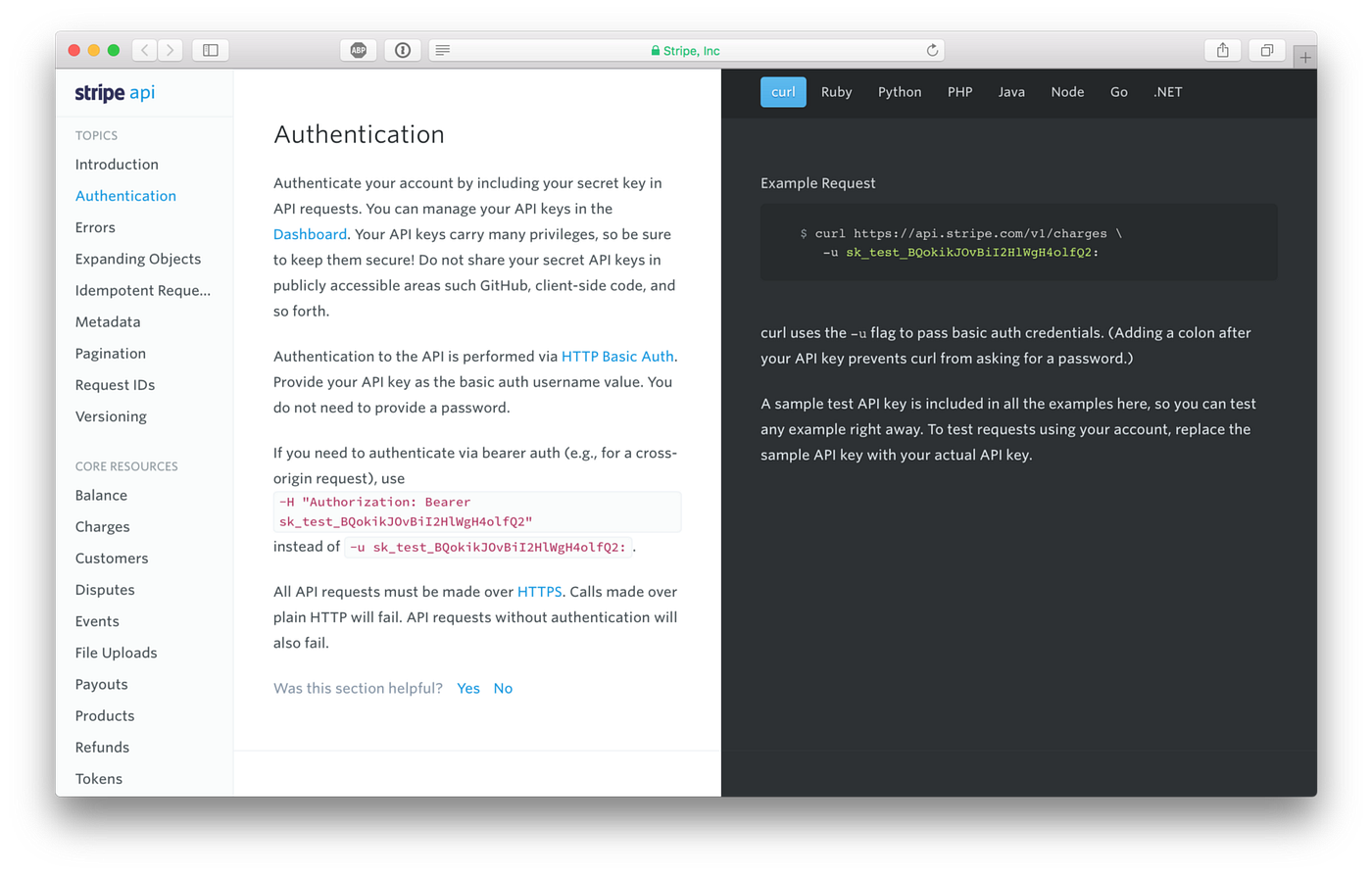Image resolution: width=1372 pixels, height=875 pixels.
Task: Open Reader view icon in address bar
Action: 443,50
